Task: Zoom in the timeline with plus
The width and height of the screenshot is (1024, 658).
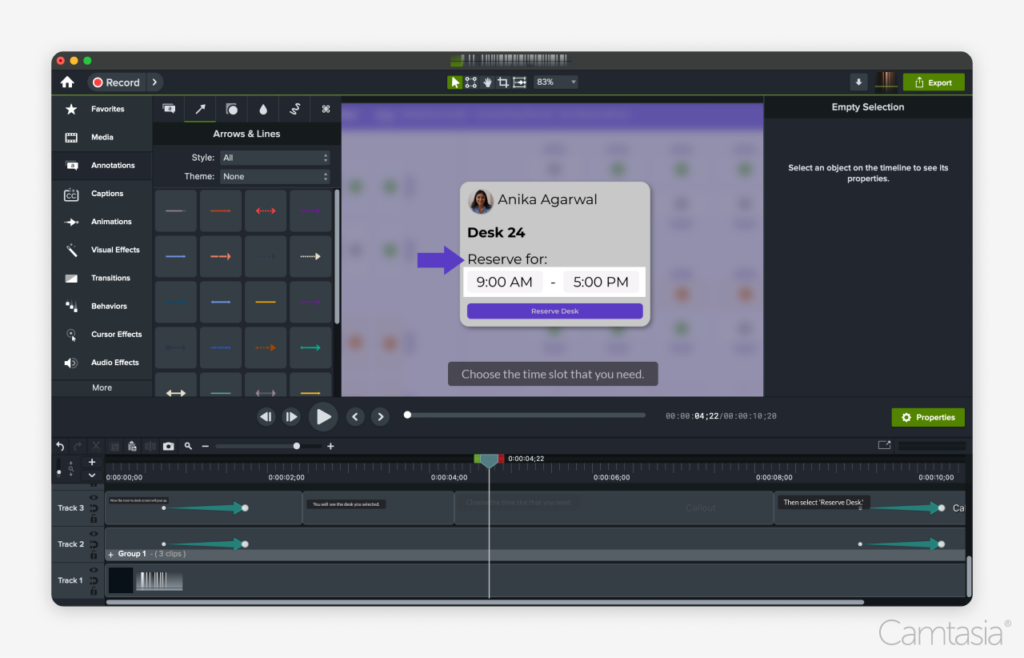Action: click(x=330, y=446)
